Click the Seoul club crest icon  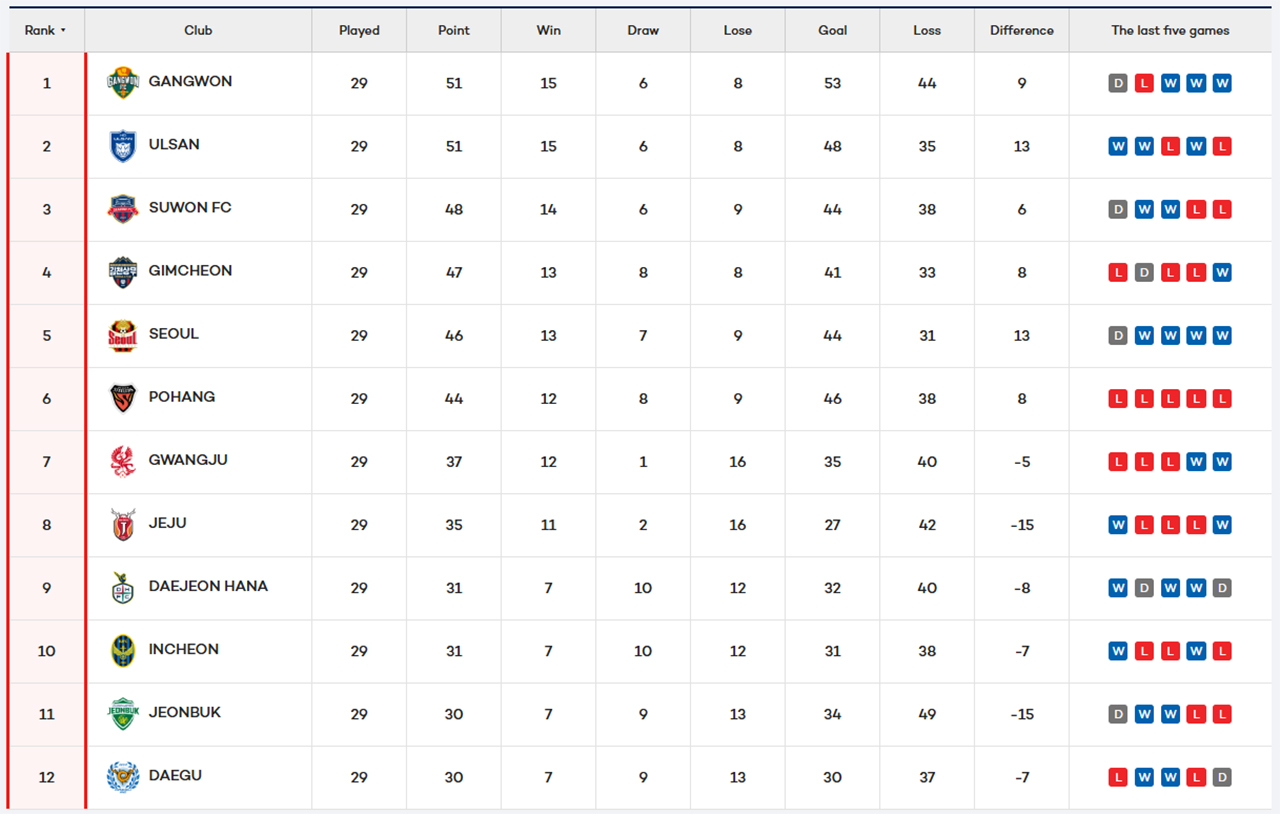(123, 335)
